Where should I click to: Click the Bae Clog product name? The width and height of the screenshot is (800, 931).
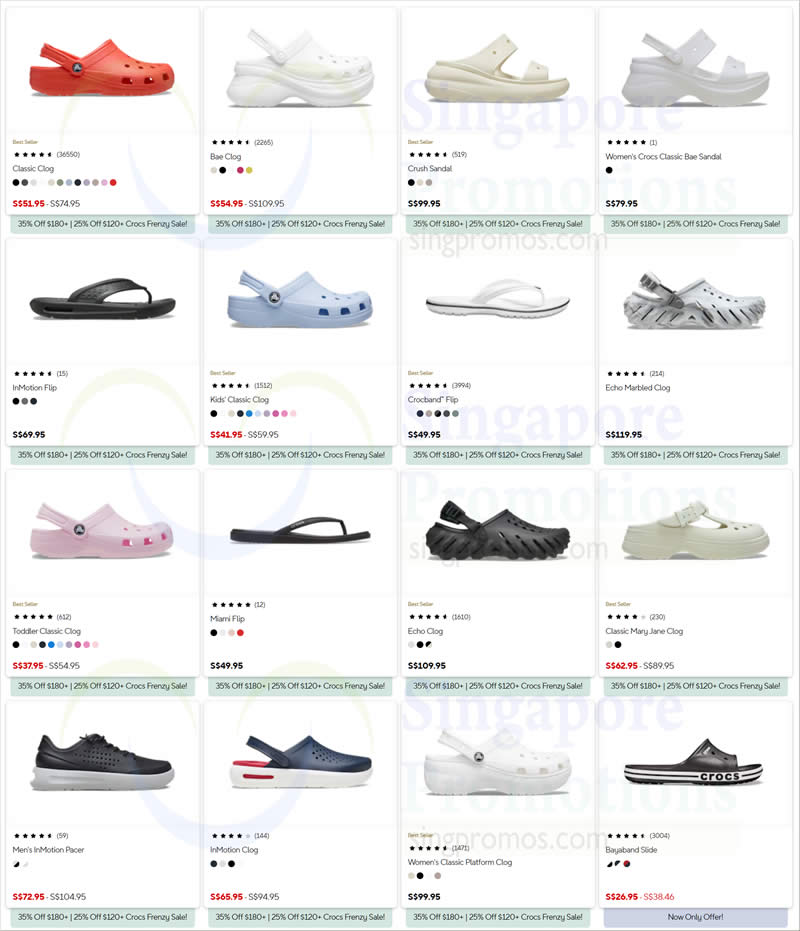click(225, 156)
